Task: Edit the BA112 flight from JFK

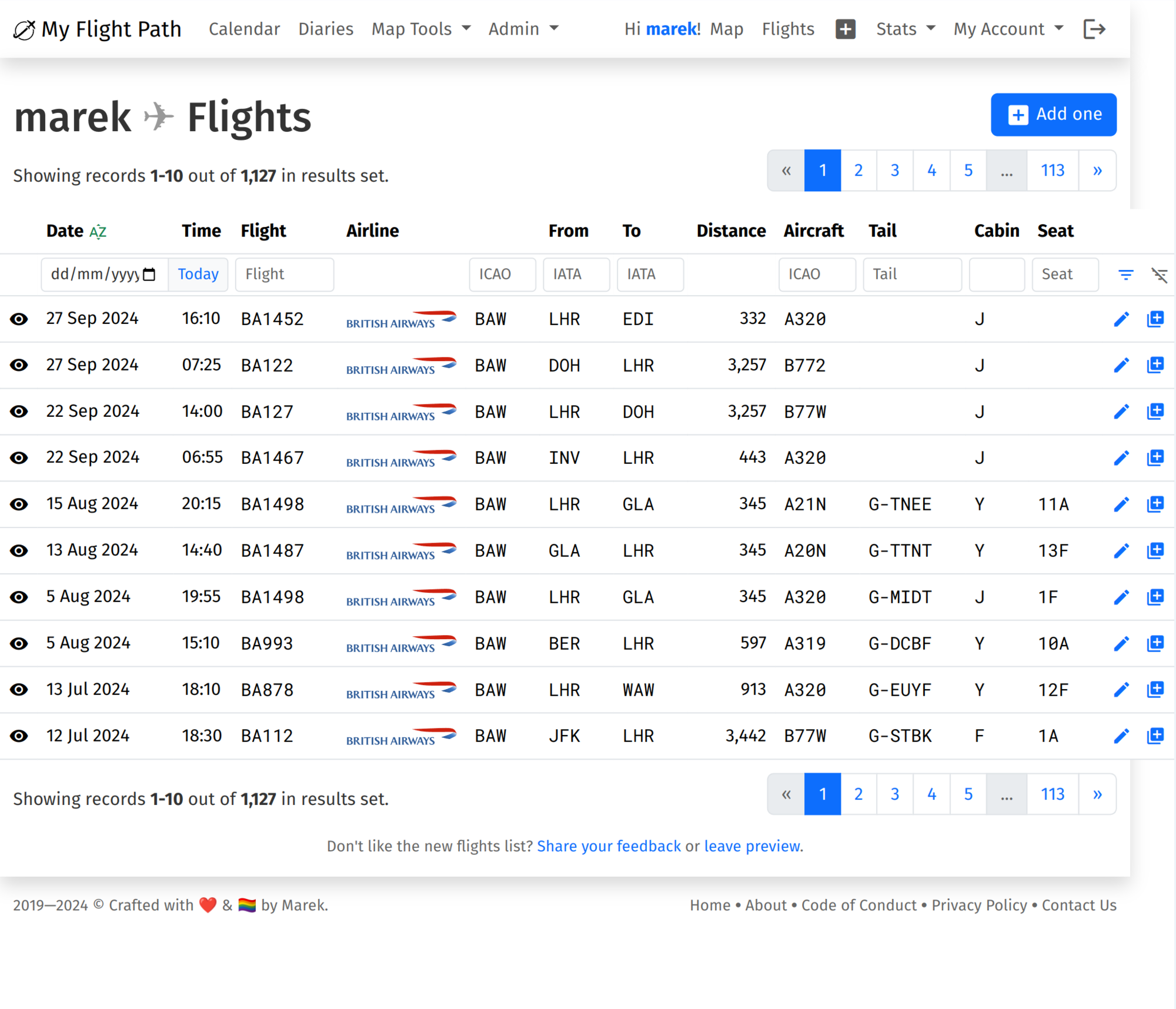Action: pos(1121,736)
